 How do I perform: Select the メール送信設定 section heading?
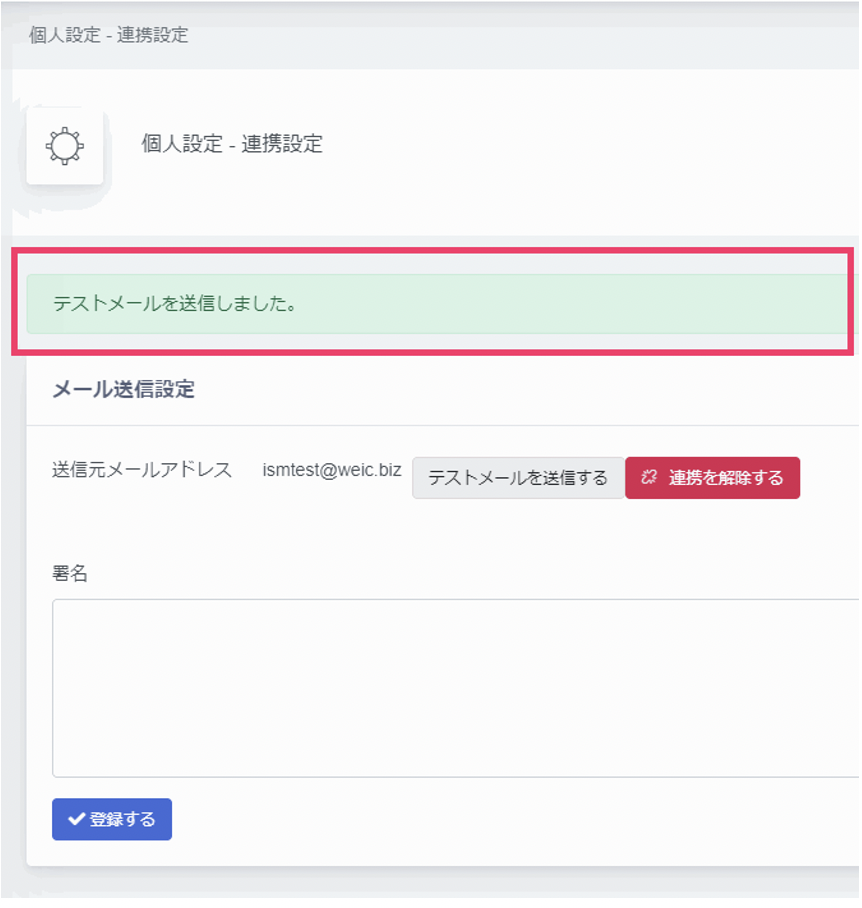coord(123,389)
